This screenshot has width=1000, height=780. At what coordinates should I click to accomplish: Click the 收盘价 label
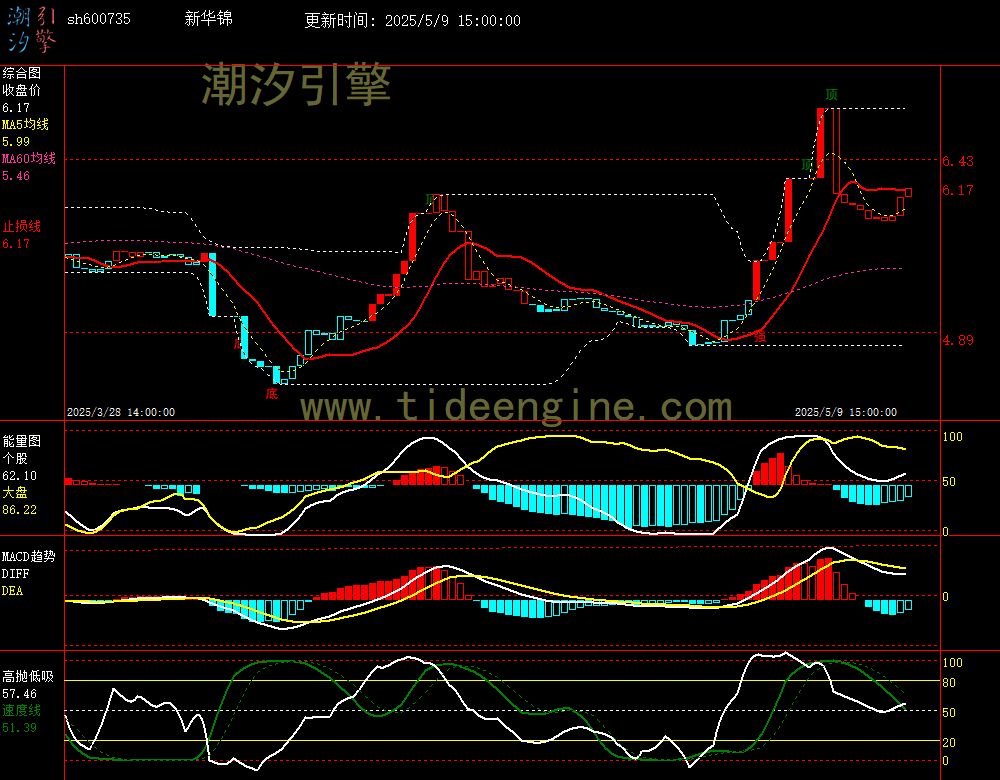[x=22, y=90]
